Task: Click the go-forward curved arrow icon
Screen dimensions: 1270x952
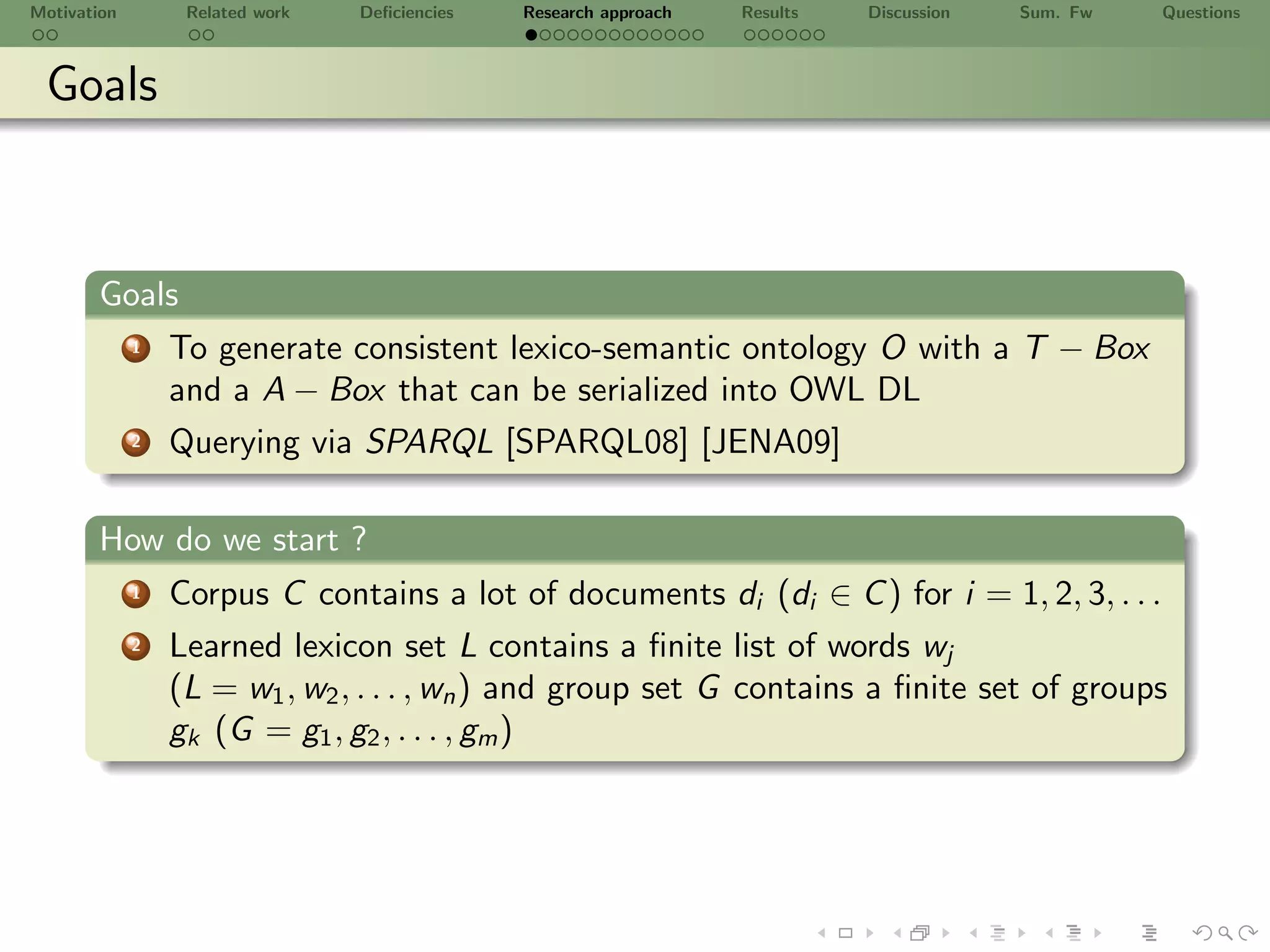Action: [1248, 933]
